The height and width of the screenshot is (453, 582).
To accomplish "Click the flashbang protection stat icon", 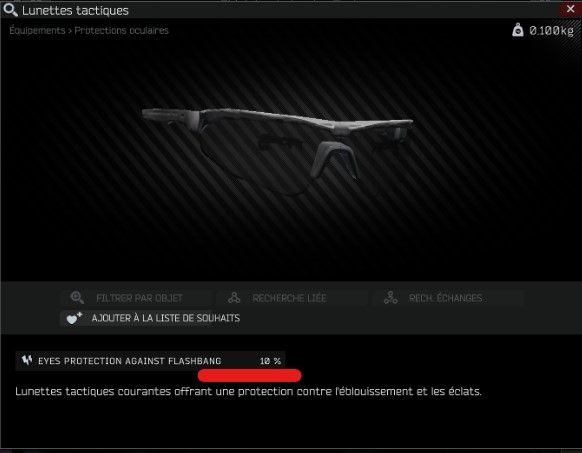I will (27, 360).
